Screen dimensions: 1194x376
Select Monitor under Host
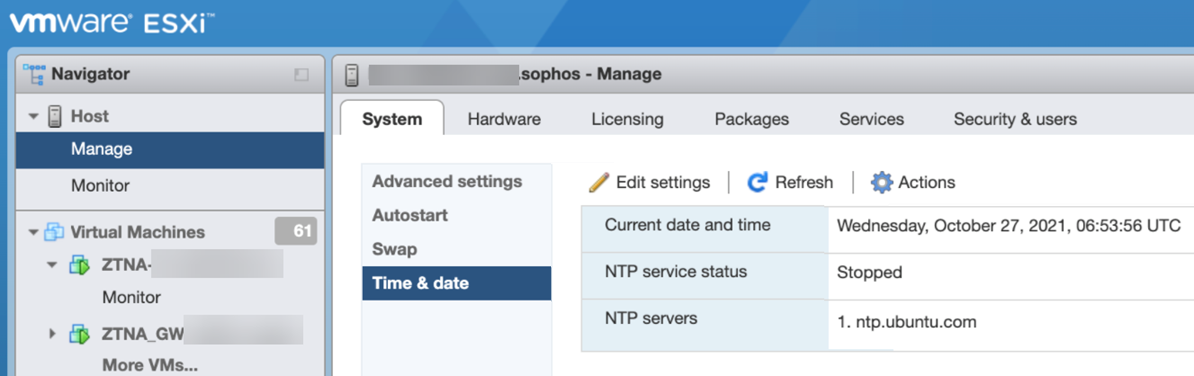[170, 186]
